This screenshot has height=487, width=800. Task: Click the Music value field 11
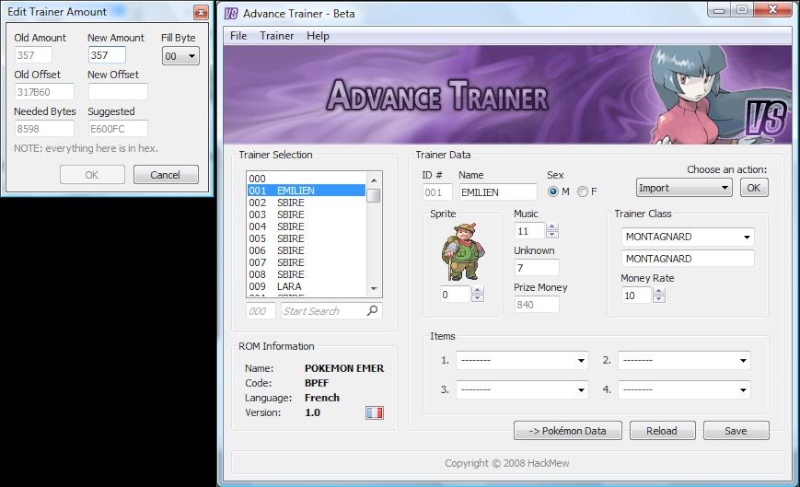530,231
